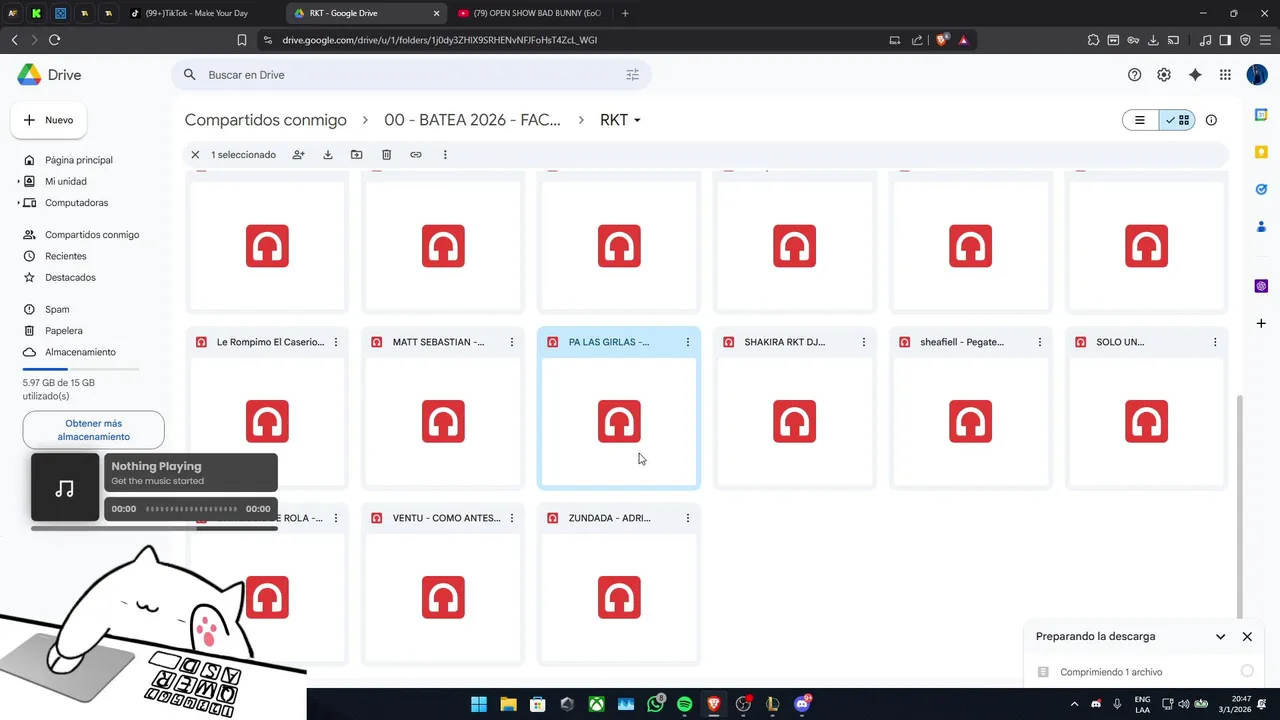Switch to grid layout view
The width and height of the screenshot is (1280, 720).
pos(1177,120)
